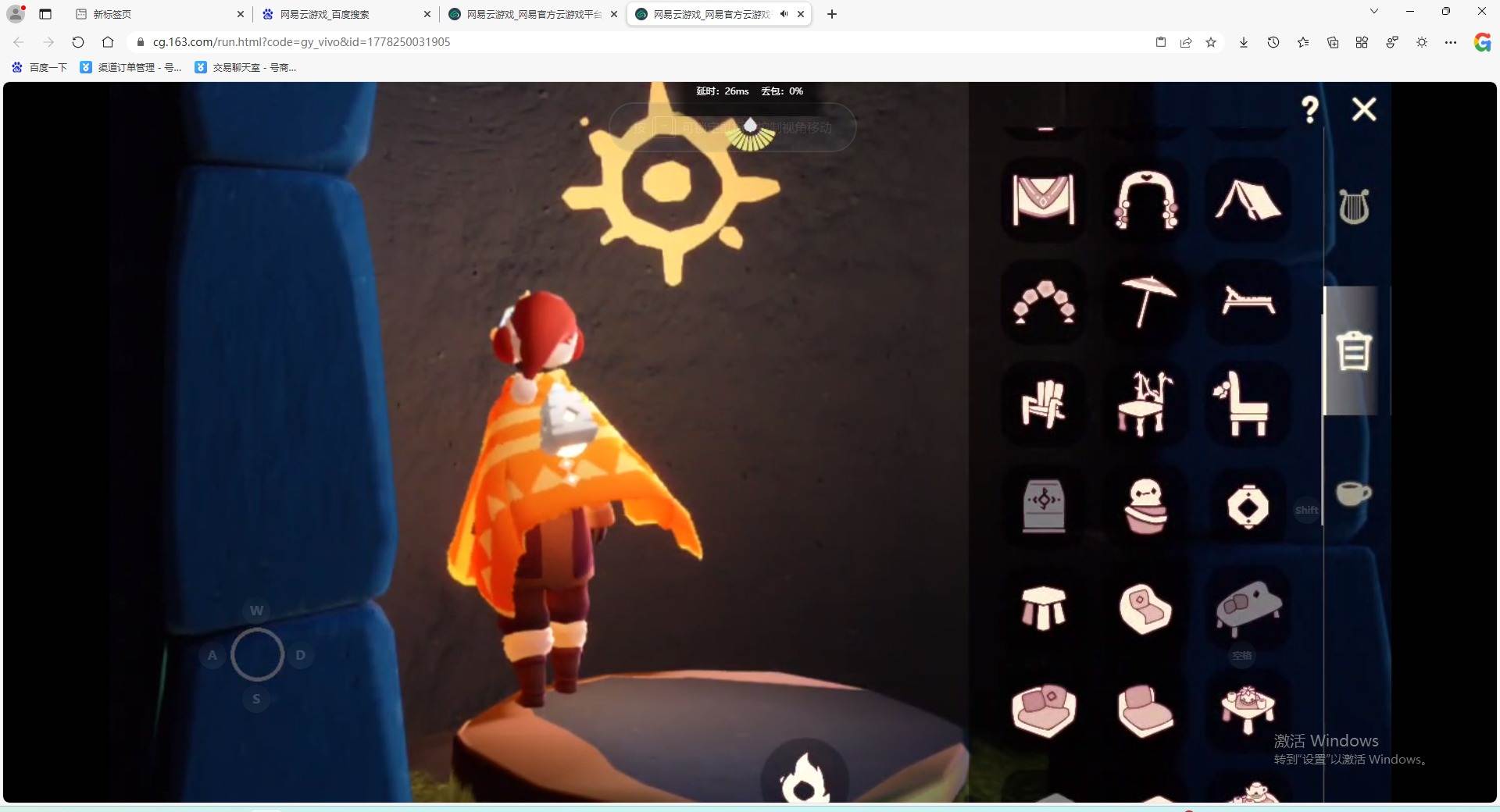This screenshot has height=812, width=1500.
Task: Click the browser address bar URL
Action: pos(302,42)
